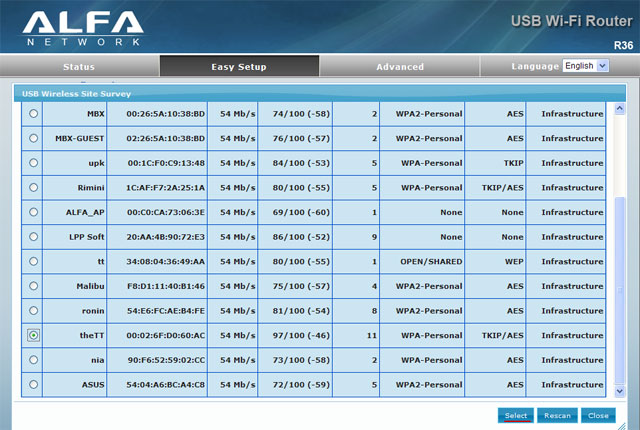
Task: Select the ronin network radio button
Action: 33,311
